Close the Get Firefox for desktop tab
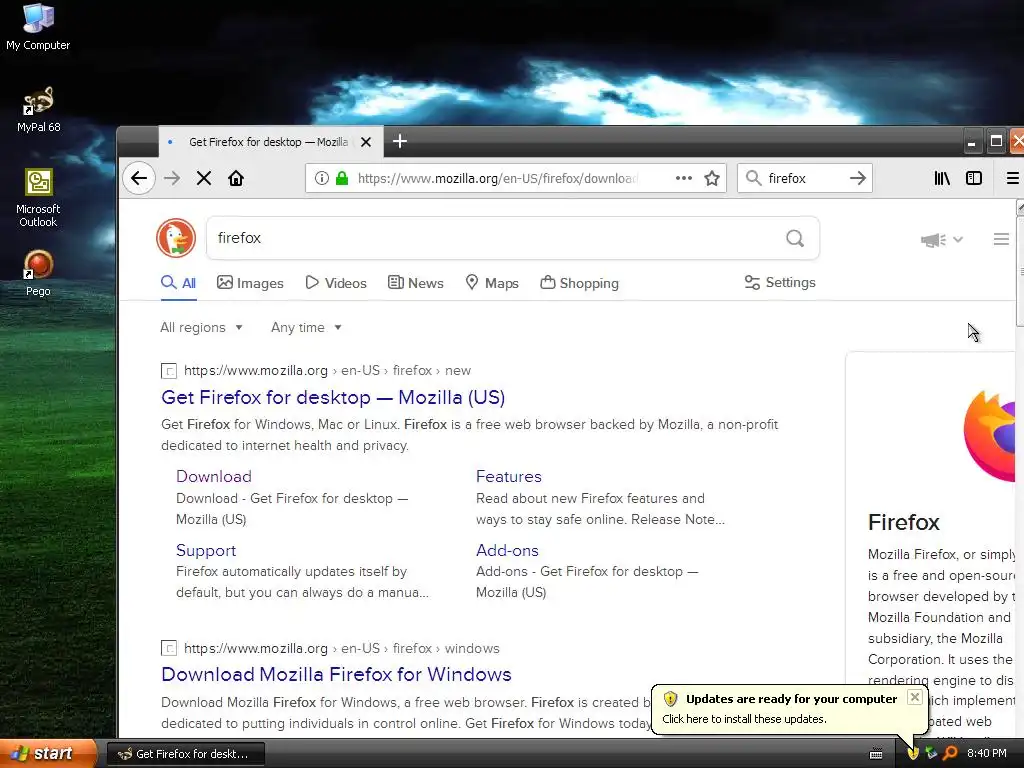The width and height of the screenshot is (1024, 768). point(366,142)
